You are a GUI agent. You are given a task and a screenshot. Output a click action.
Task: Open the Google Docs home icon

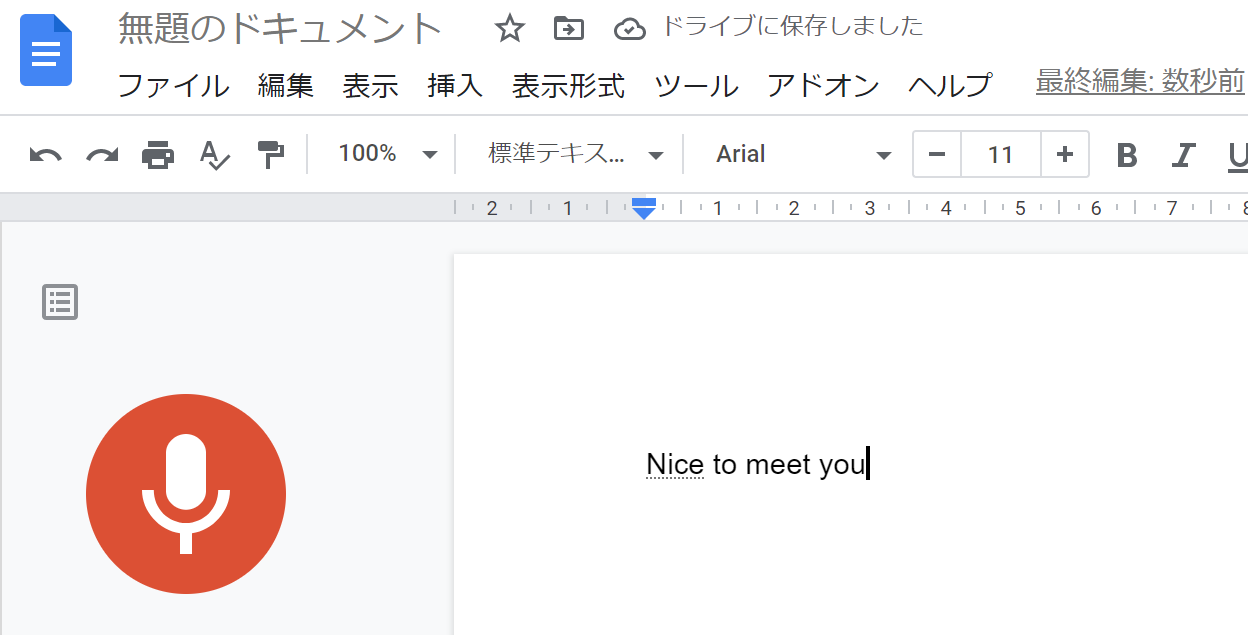(x=46, y=50)
